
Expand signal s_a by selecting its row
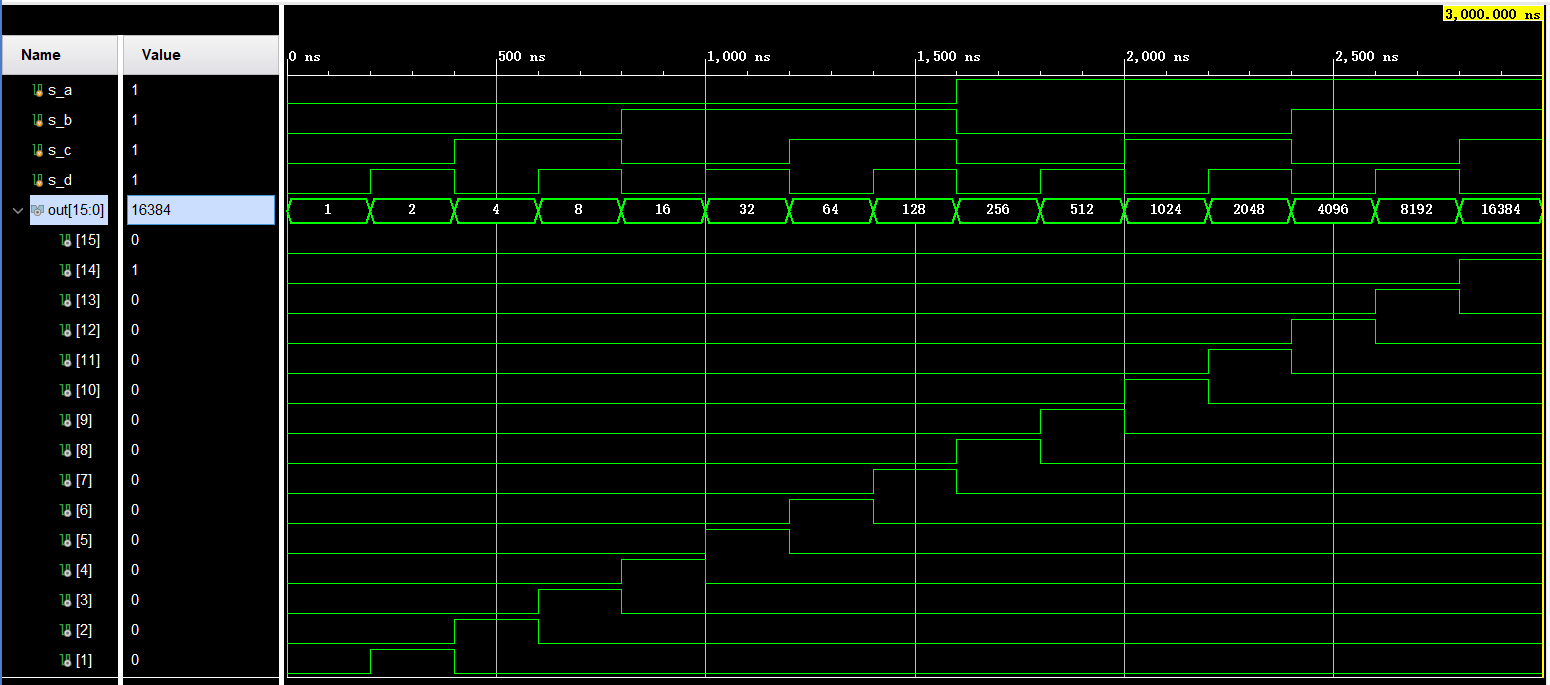coord(60,89)
